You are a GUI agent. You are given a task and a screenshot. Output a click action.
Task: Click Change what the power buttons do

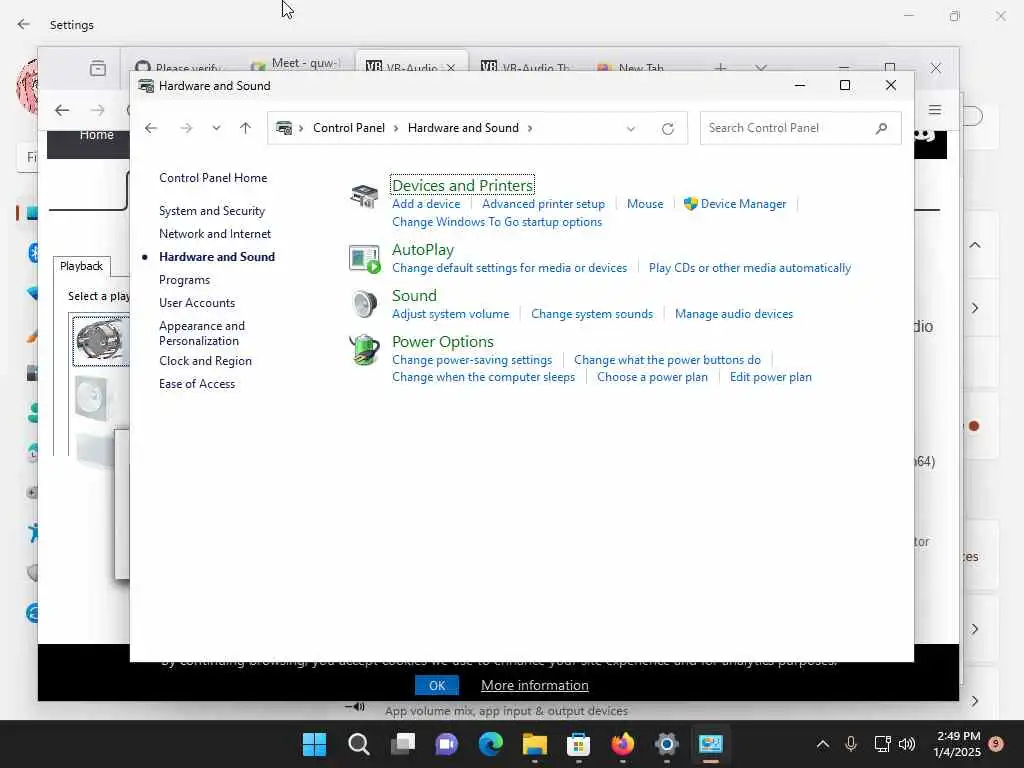point(667,360)
